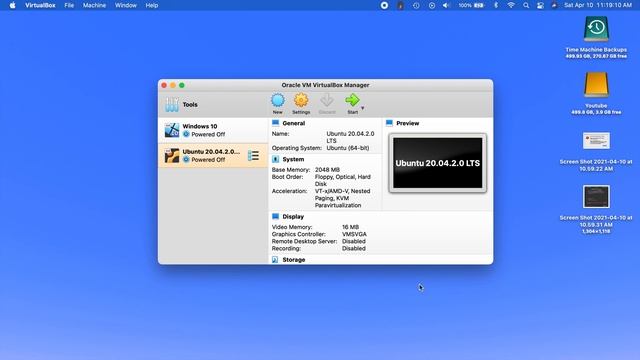The image size is (640, 360).
Task: Click the Windows 10 Powered Off status icon
Action: [x=186, y=134]
